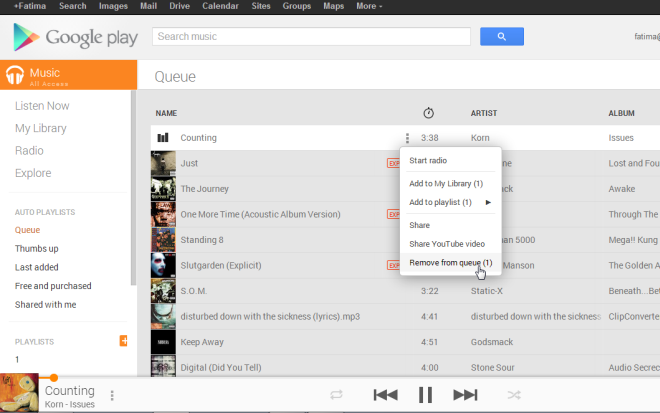Click the playback progress slider knob
The image size is (660, 413).
tap(53, 378)
